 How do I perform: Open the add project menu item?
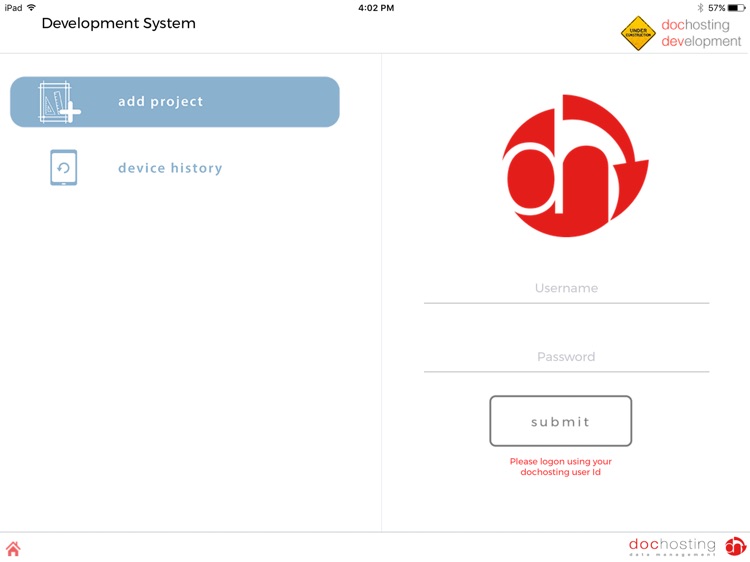pos(175,102)
